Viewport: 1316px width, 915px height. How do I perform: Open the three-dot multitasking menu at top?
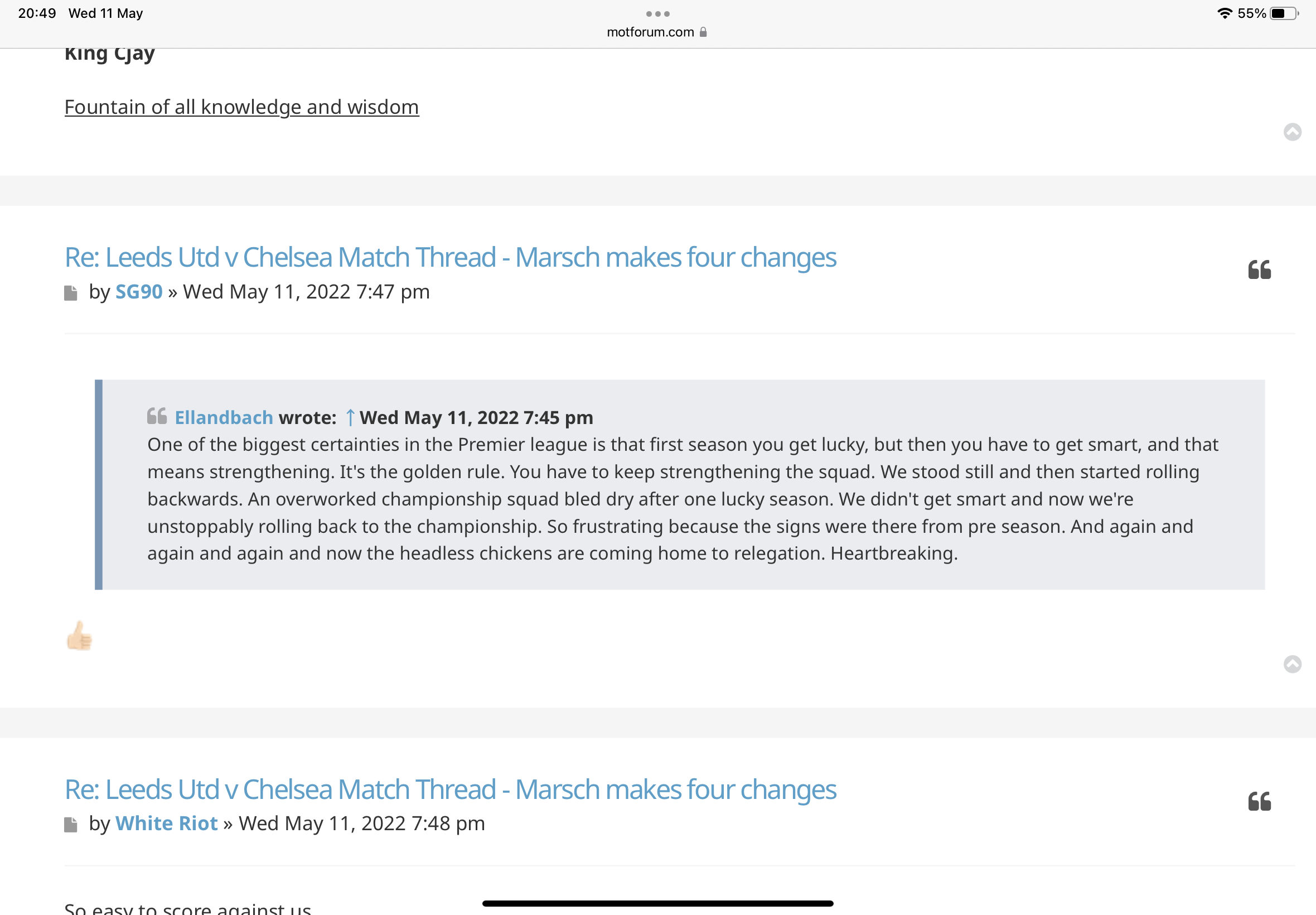tap(657, 14)
